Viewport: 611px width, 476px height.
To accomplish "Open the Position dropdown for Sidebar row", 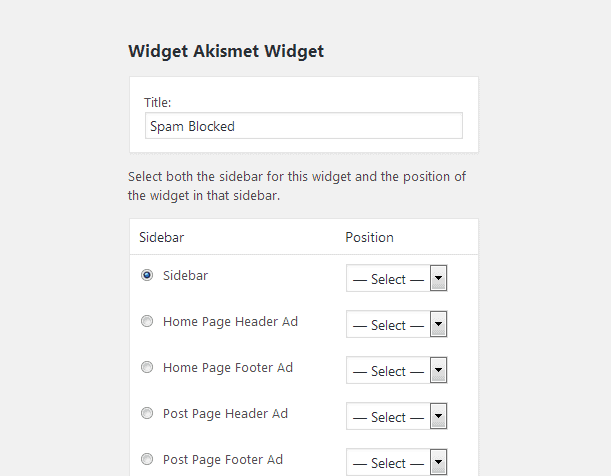I will pos(396,279).
